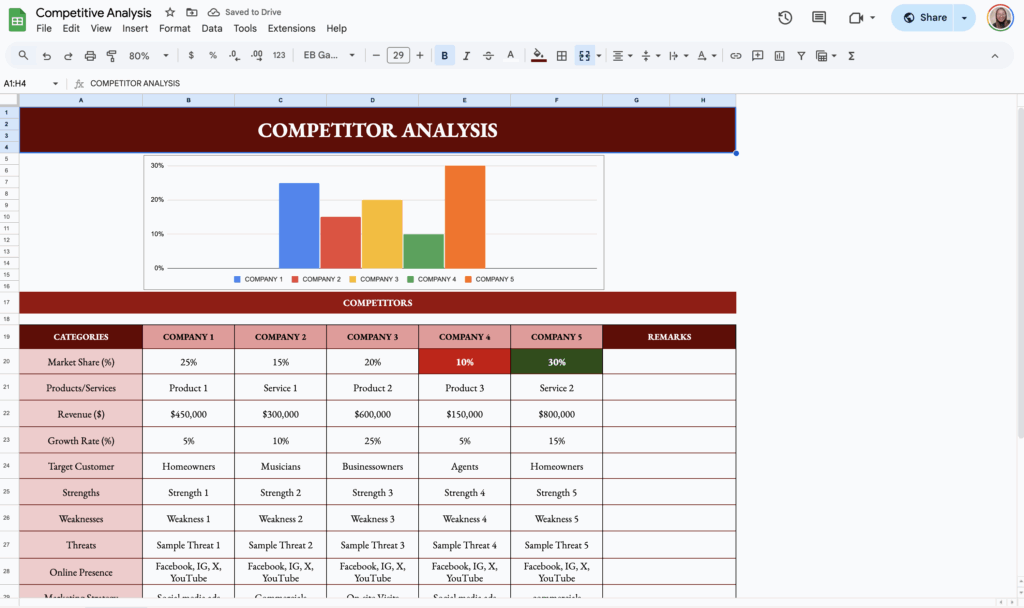Toggle italic formatting
Screen dimensions: 1024x608
click(466, 55)
